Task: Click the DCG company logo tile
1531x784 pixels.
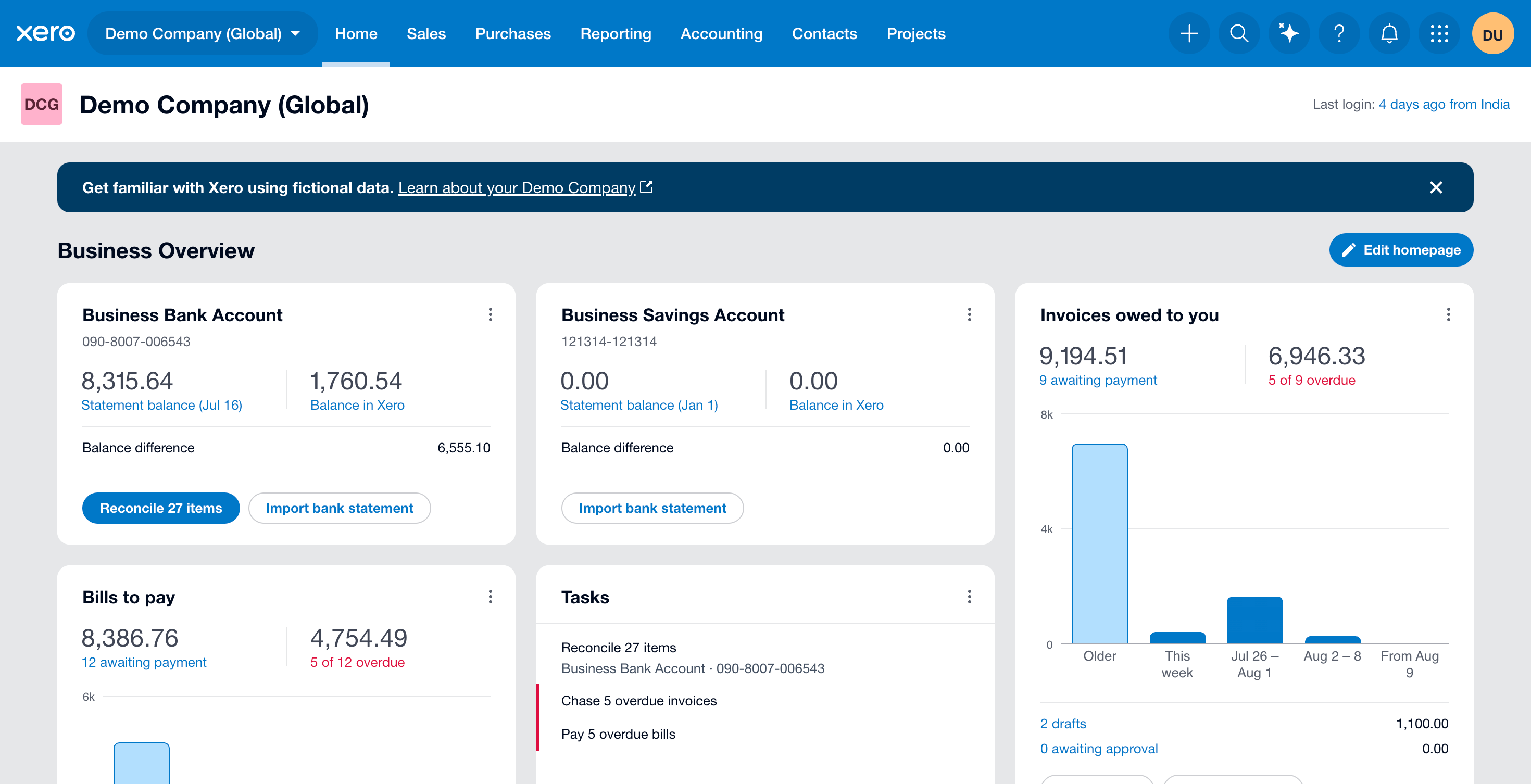Action: (42, 104)
